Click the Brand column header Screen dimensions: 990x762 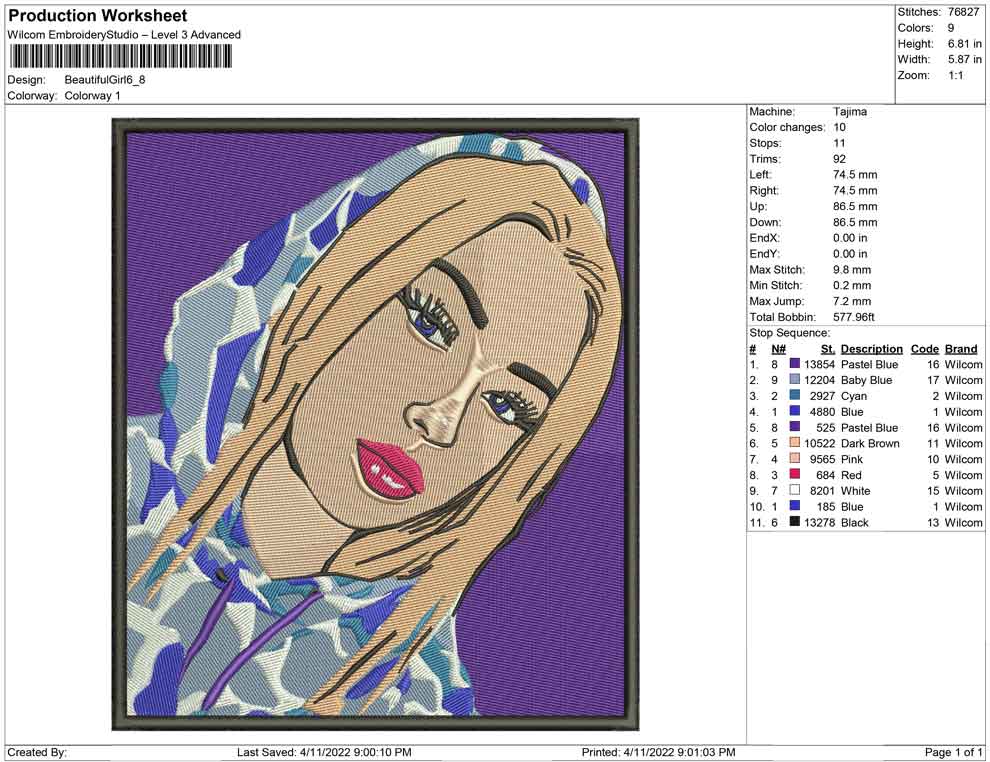[961, 349]
